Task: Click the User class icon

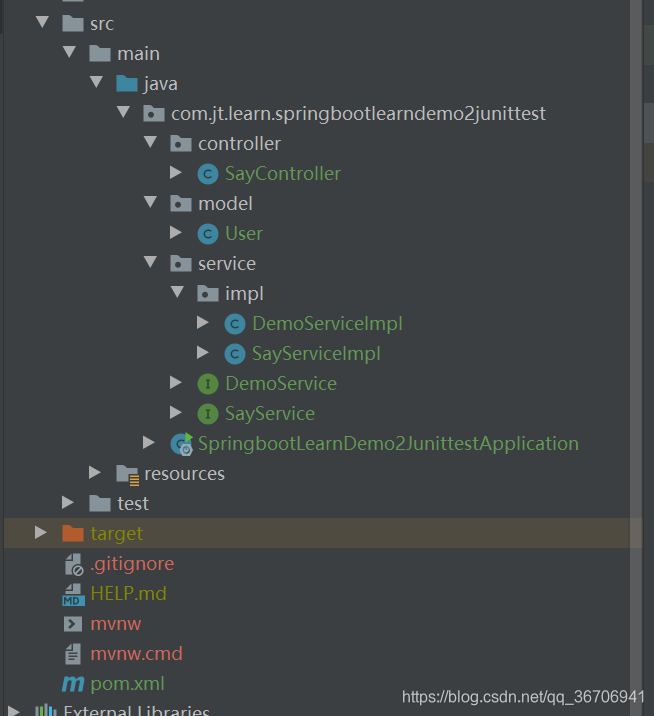Action: tap(208, 234)
